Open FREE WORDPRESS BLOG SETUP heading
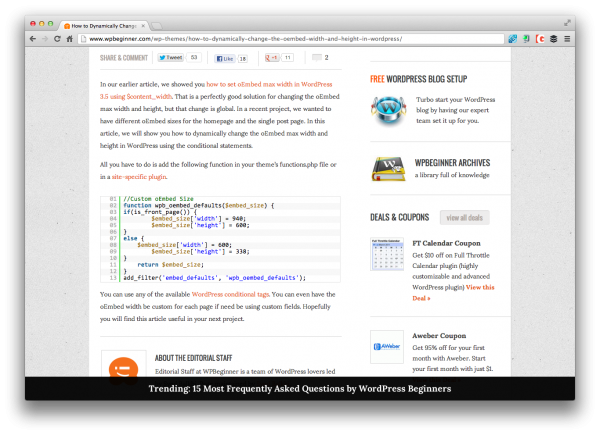This screenshot has width=600, height=435. (x=419, y=79)
